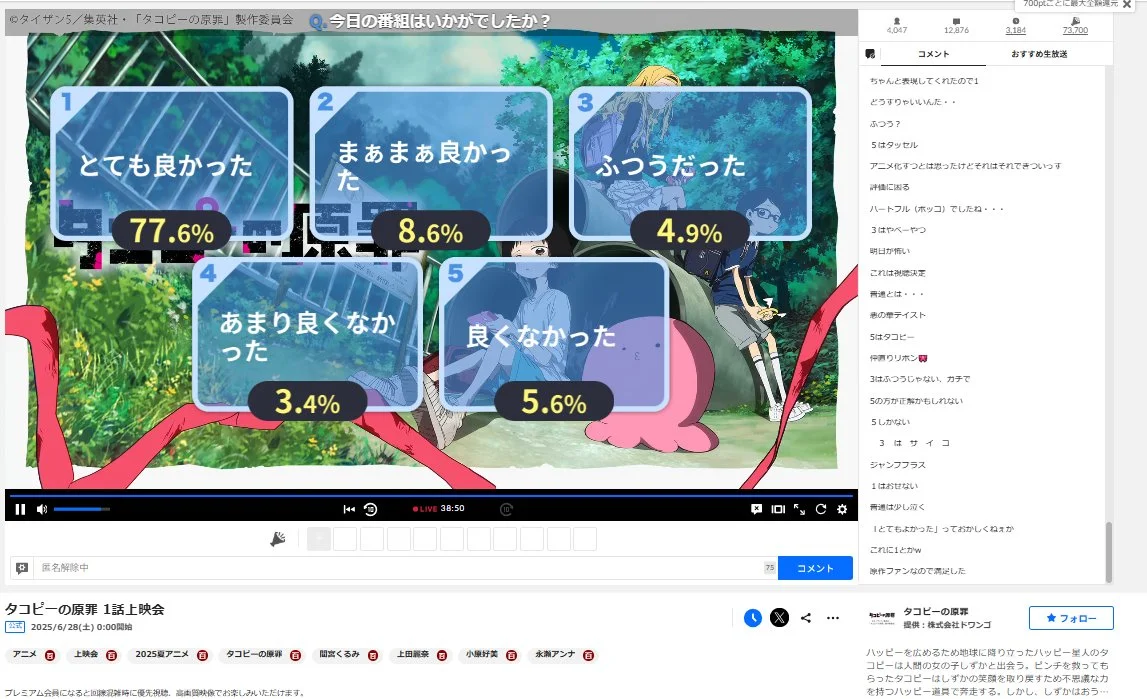Open the 間宮くるみ tag

pyautogui.click(x=339, y=654)
